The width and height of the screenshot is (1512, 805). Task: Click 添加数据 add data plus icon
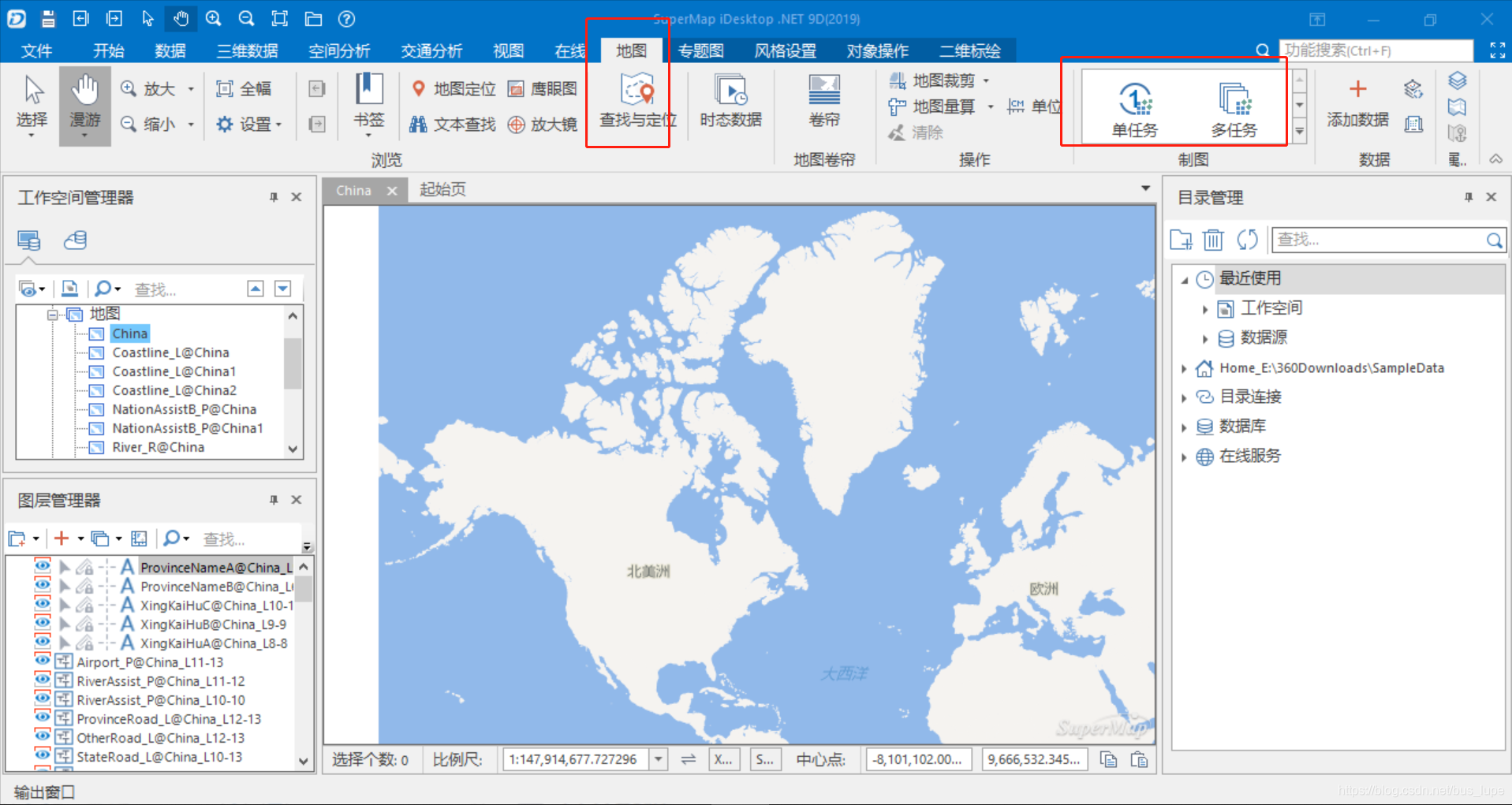tap(1357, 102)
